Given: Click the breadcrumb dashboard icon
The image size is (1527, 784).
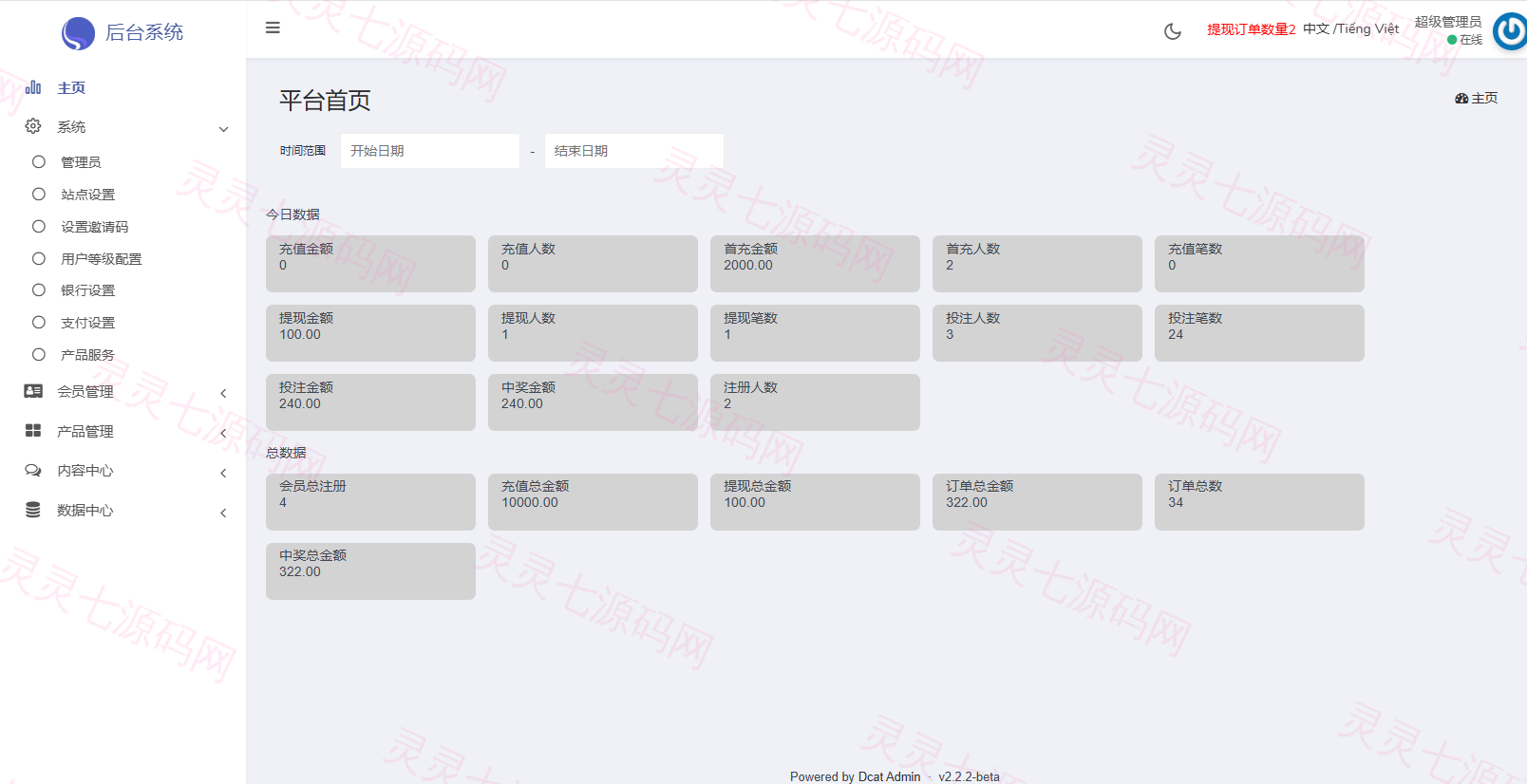Looking at the screenshot, I should (x=1461, y=98).
